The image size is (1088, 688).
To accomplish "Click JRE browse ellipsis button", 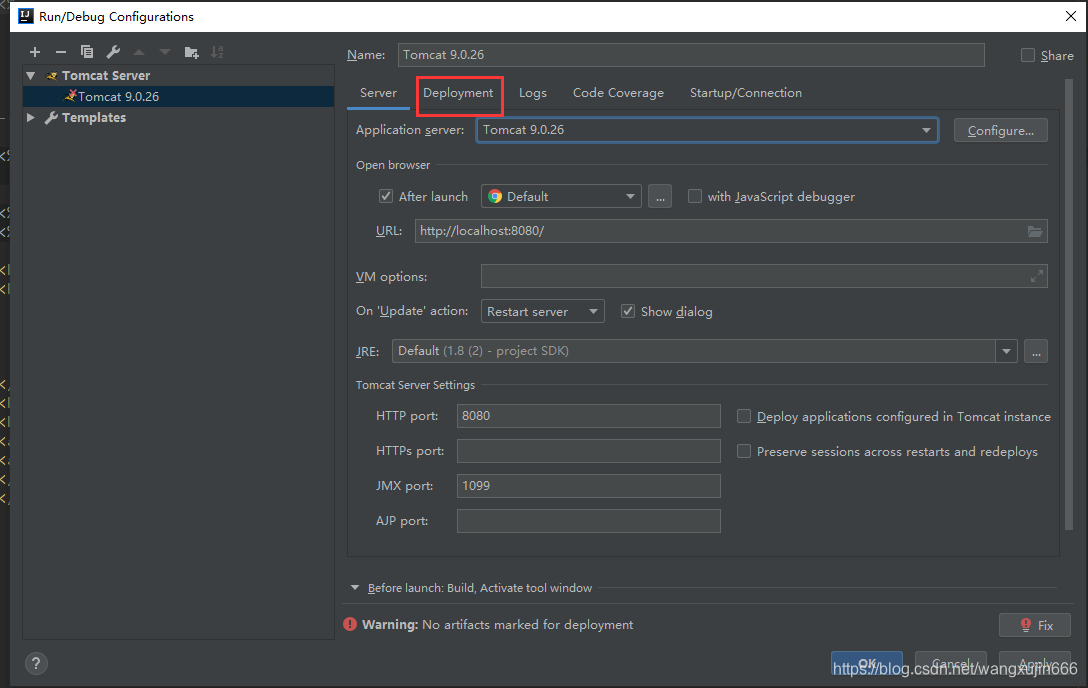I will point(1036,351).
